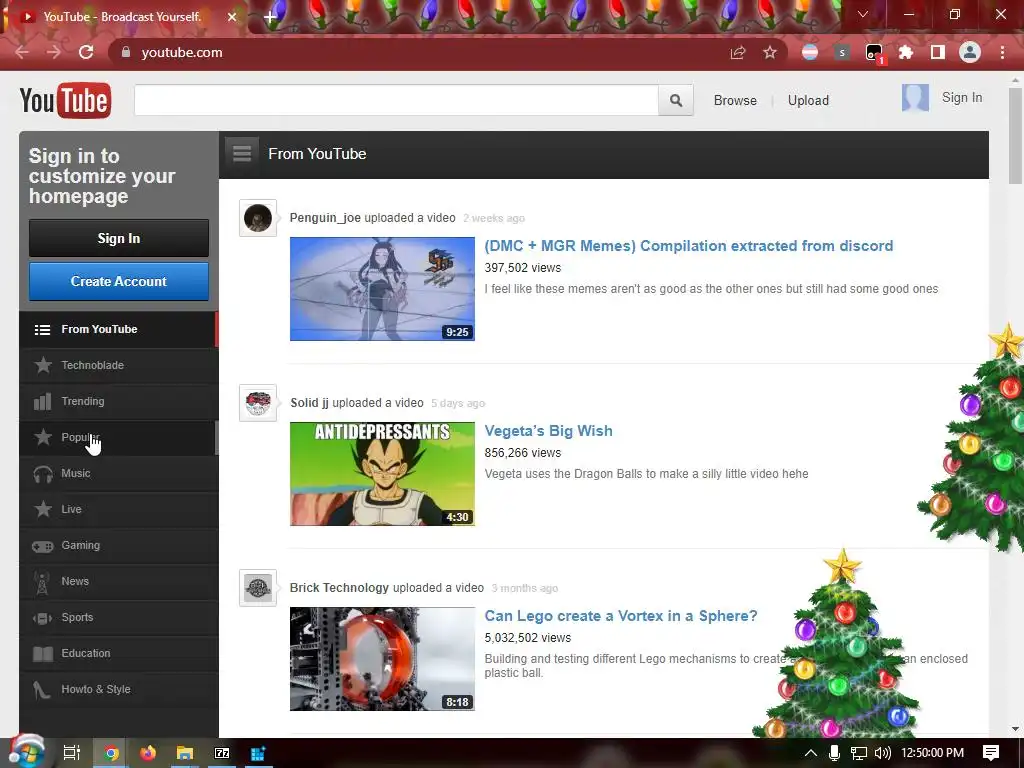Screen dimensions: 1024x768
Task: Open Chrome three-dot menu
Action: (1002, 52)
